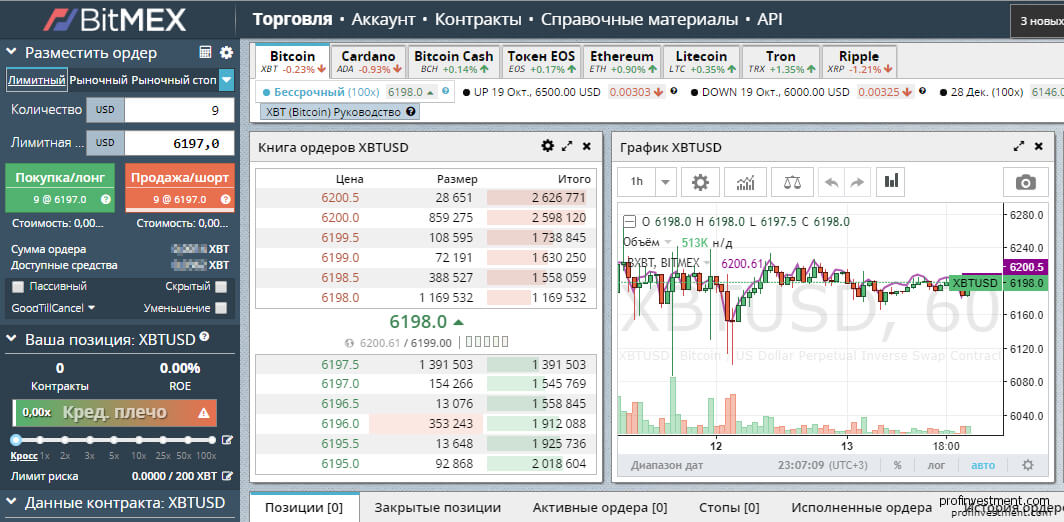Image resolution: width=1064 pixels, height=522 pixels.
Task: Open XBT (Bitcoin) Руководство guide
Action: tap(340, 112)
